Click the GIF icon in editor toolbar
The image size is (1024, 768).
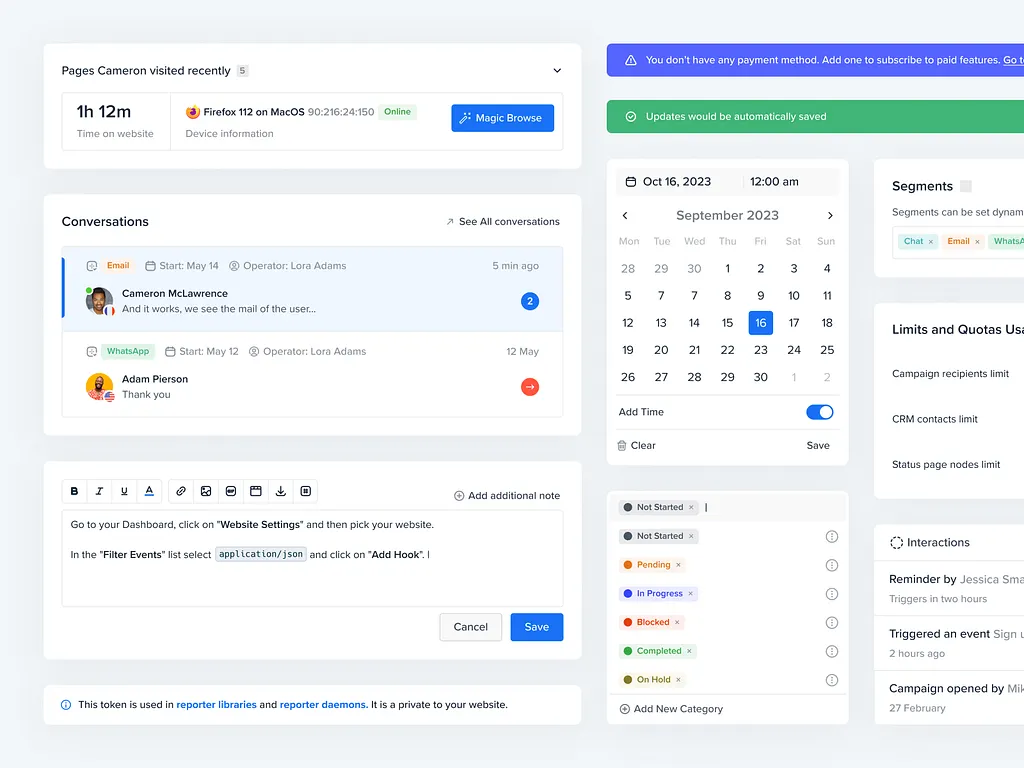[231, 491]
